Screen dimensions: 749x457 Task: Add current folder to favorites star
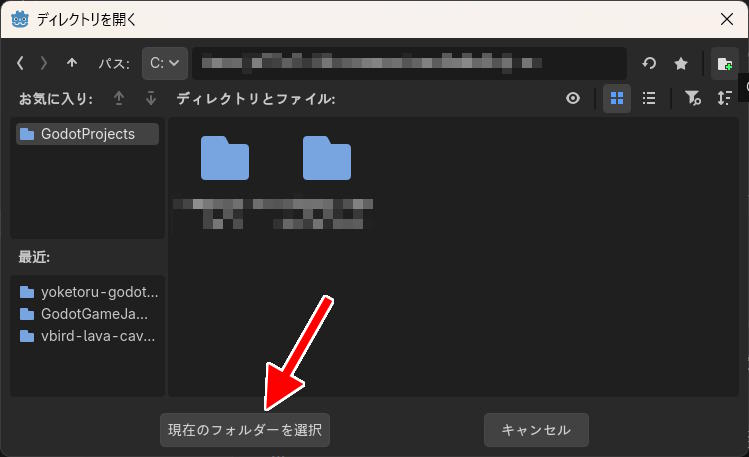(681, 63)
